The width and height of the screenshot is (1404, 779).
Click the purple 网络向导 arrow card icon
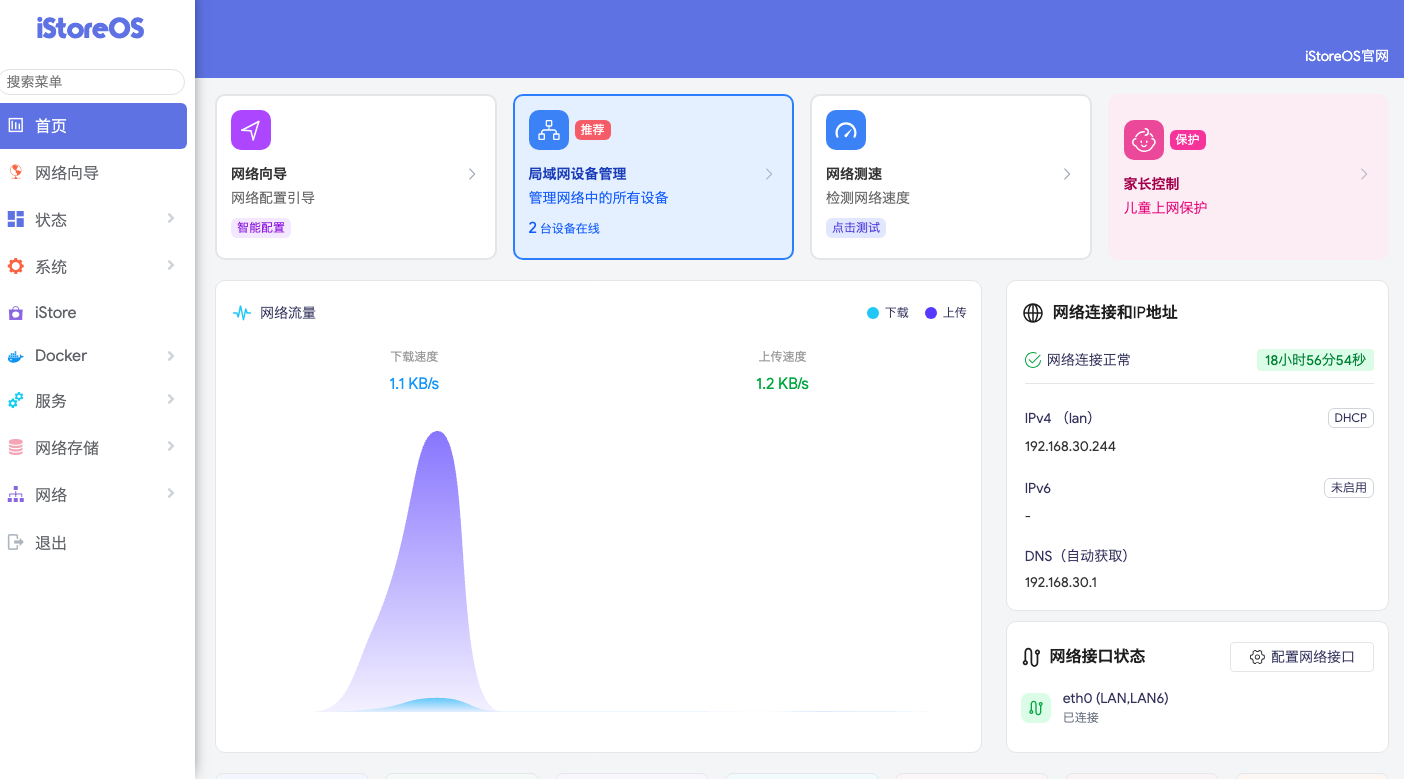251,130
